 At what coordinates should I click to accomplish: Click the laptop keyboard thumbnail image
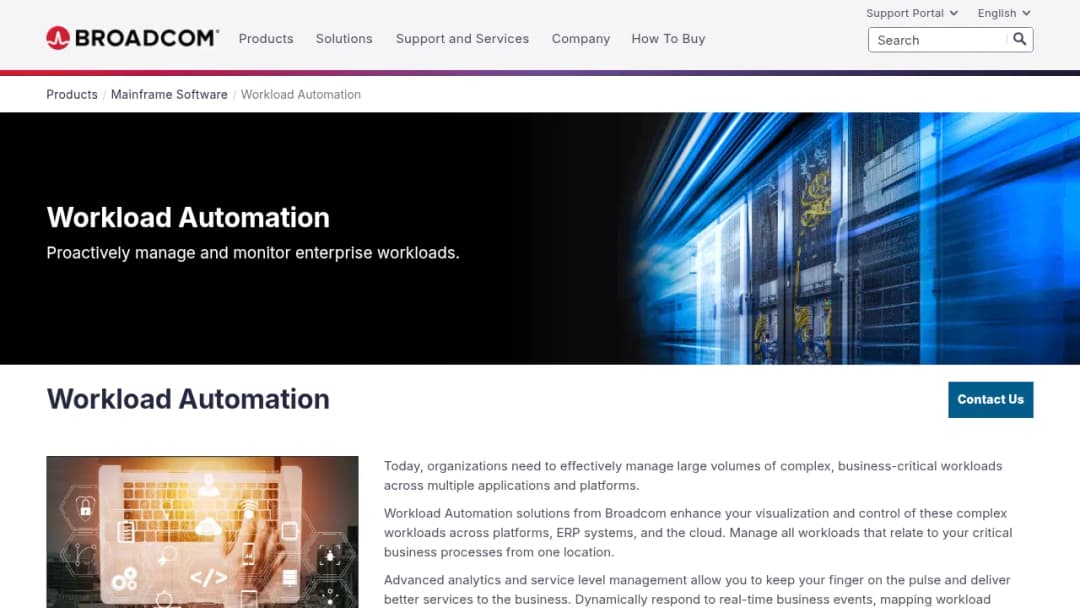pyautogui.click(x=202, y=532)
